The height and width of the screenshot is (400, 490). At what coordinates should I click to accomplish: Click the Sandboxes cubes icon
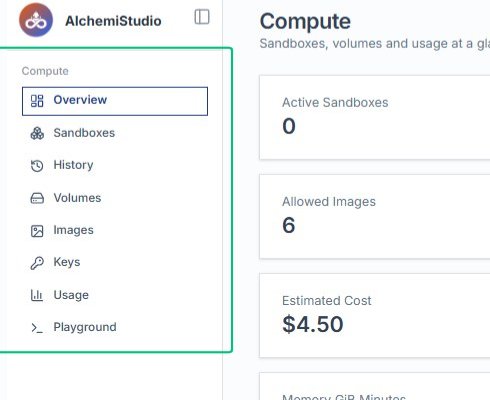tap(37, 133)
